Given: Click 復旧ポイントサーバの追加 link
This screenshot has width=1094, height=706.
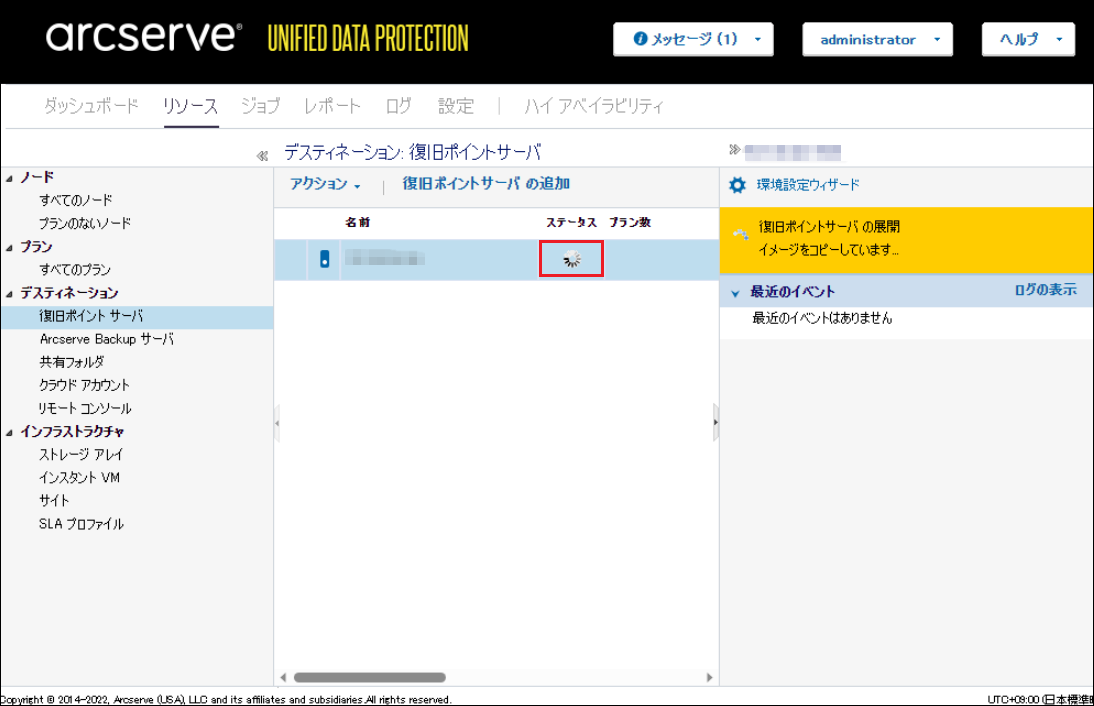Looking at the screenshot, I should 486,184.
